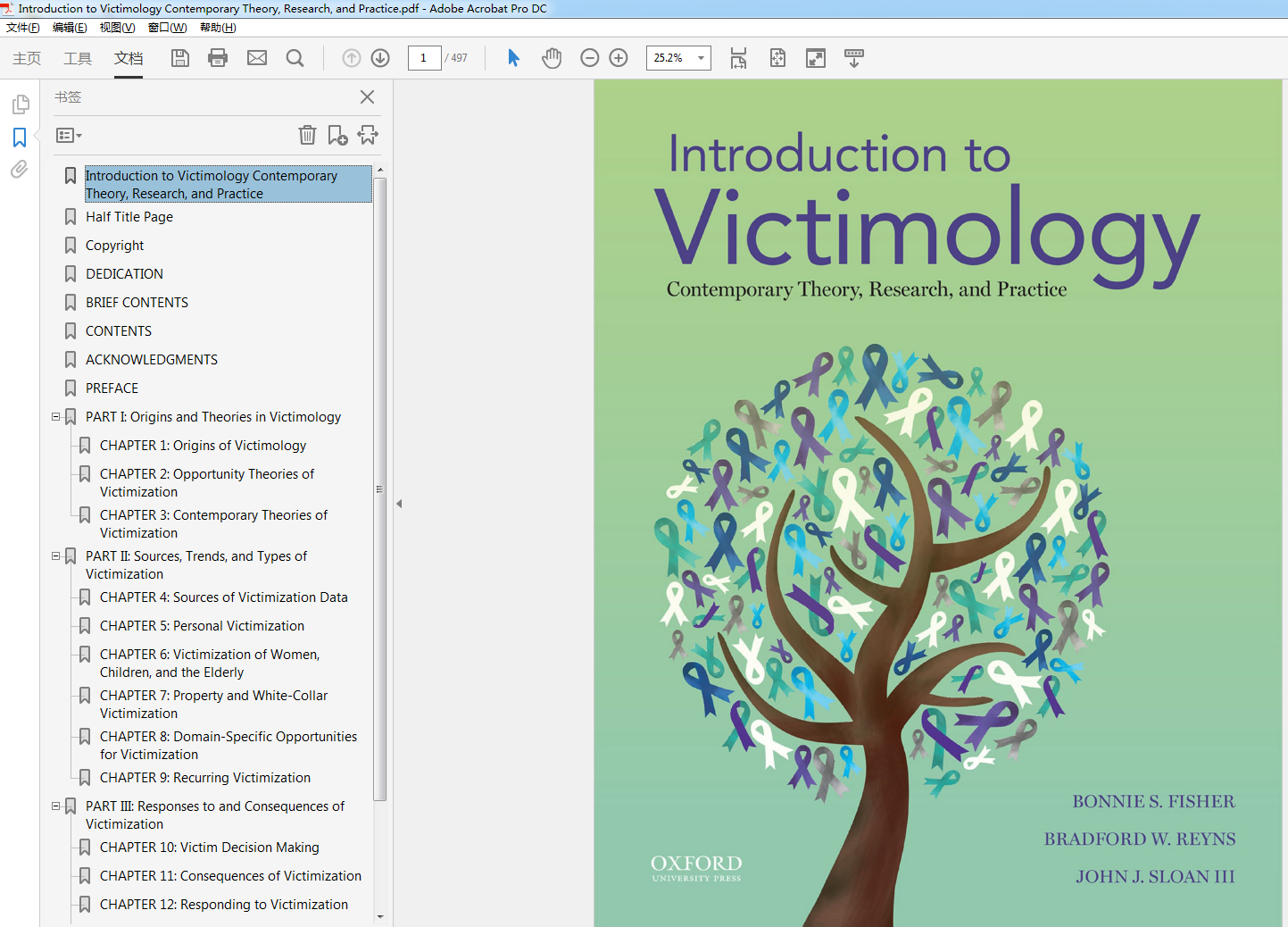Open the 编辑(E) menu
The image size is (1288, 927).
[70, 28]
